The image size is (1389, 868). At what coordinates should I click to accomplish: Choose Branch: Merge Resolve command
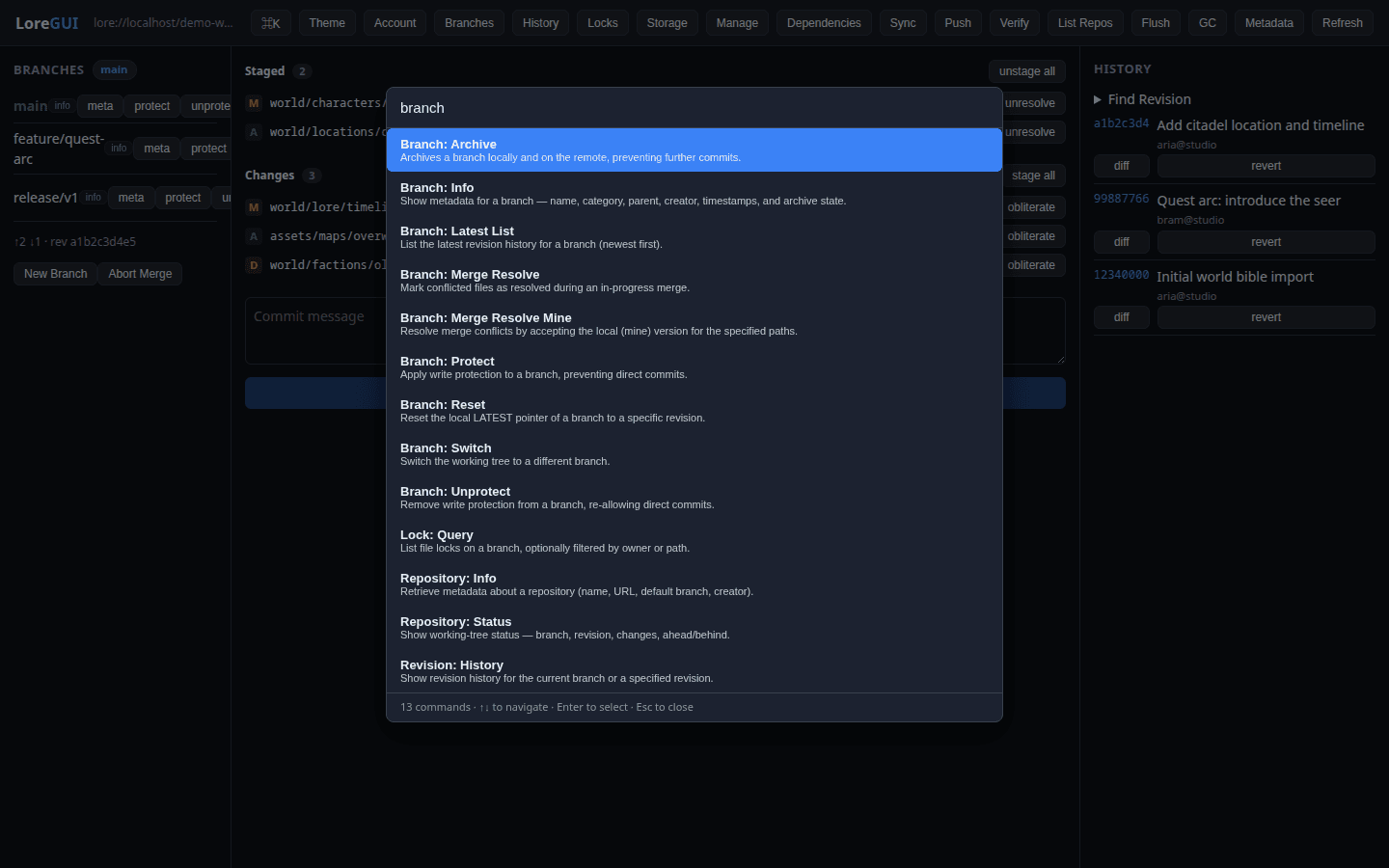(694, 281)
